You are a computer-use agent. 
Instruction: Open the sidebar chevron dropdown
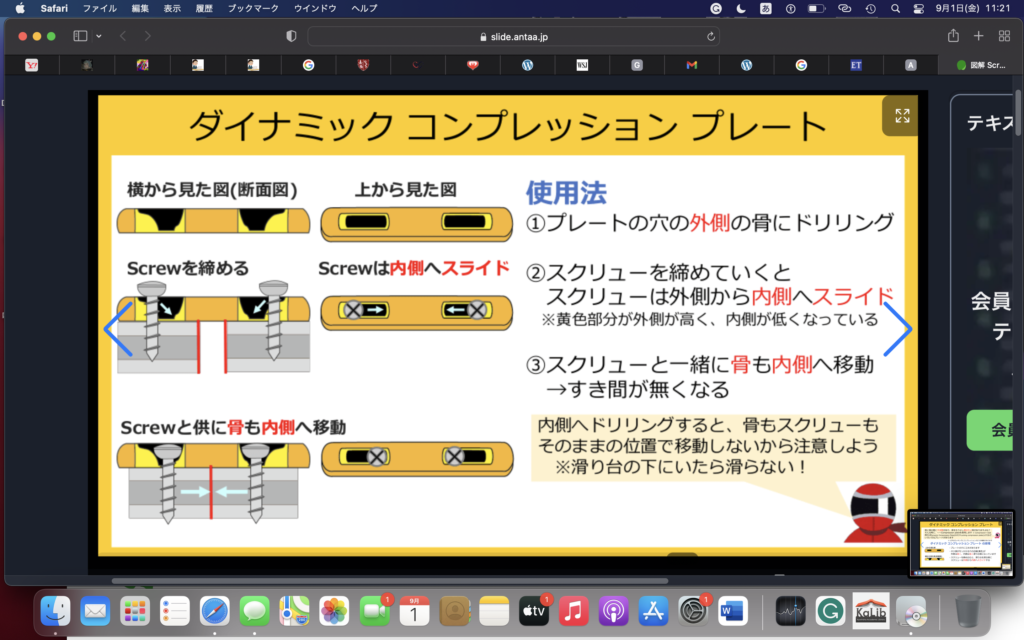(x=99, y=36)
